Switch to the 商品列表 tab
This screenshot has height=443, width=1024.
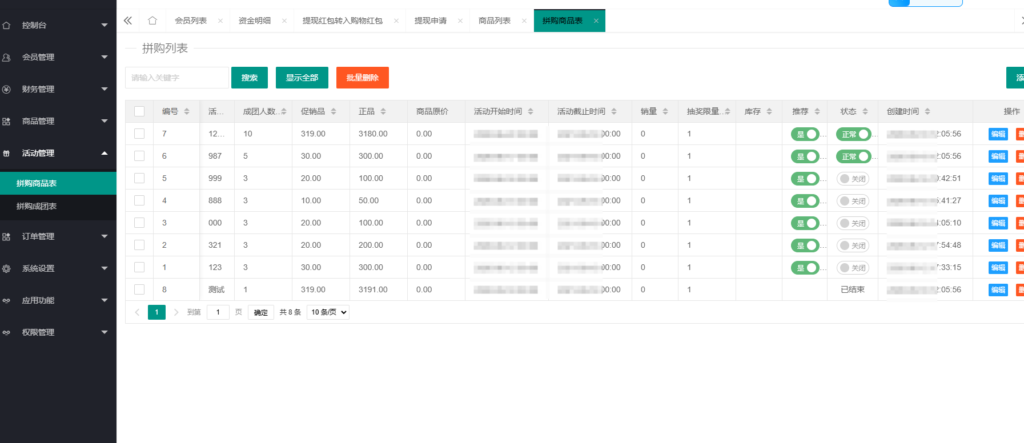pyautogui.click(x=494, y=21)
